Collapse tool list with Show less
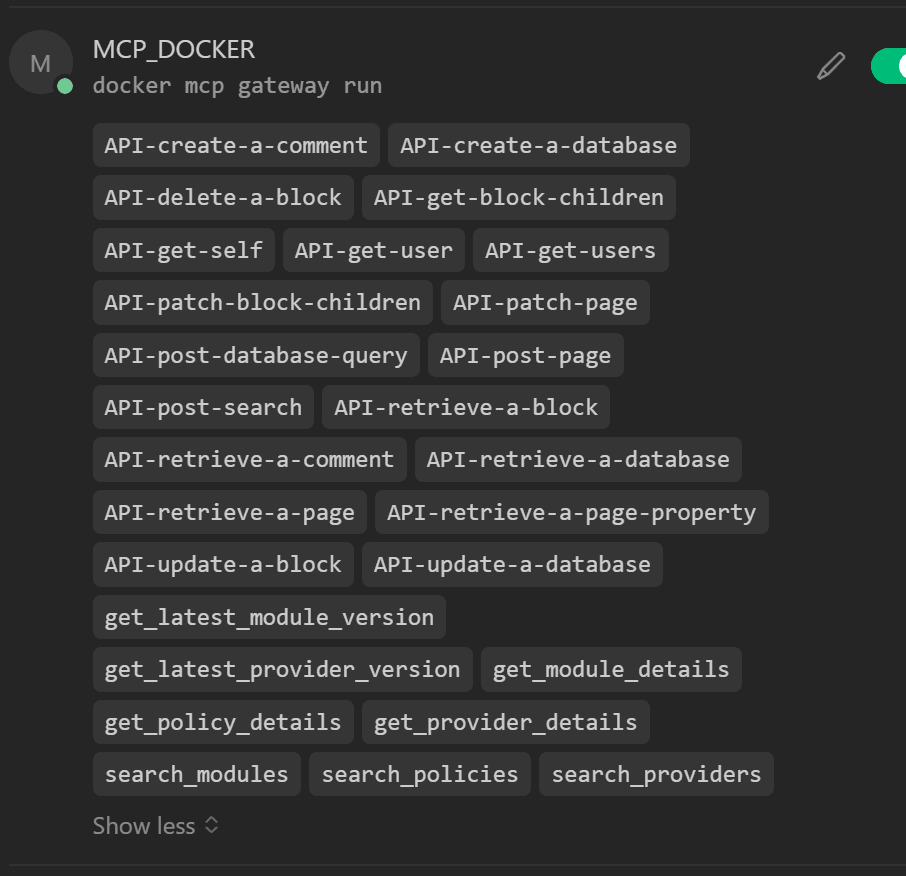906x876 pixels. 155,826
